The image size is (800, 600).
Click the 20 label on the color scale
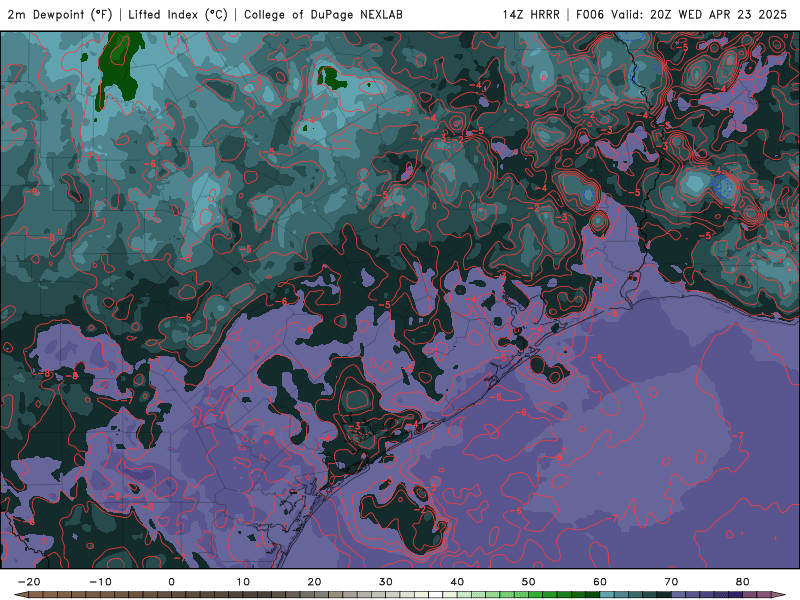click(314, 582)
